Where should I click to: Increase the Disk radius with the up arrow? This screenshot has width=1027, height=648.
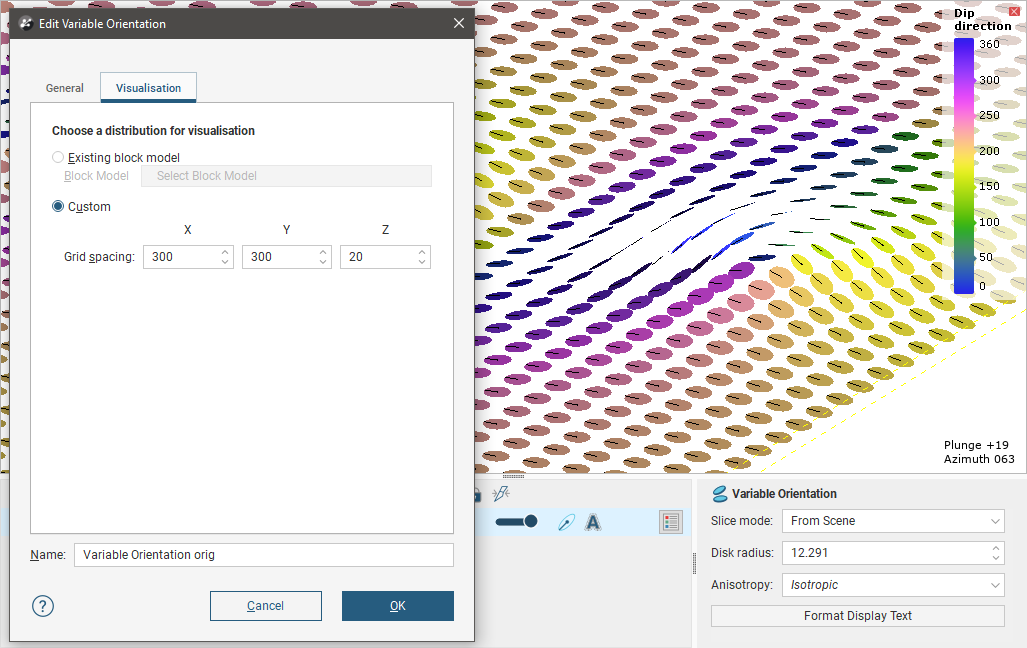pyautogui.click(x=996, y=548)
